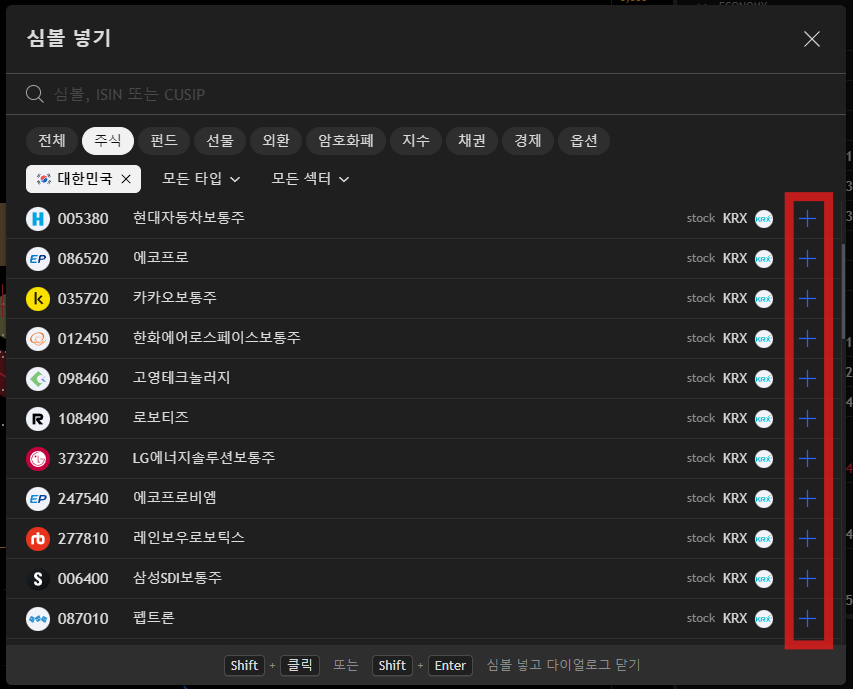853x689 pixels.
Task: Select the 고영테크놀러지 row text
Action: 182,378
